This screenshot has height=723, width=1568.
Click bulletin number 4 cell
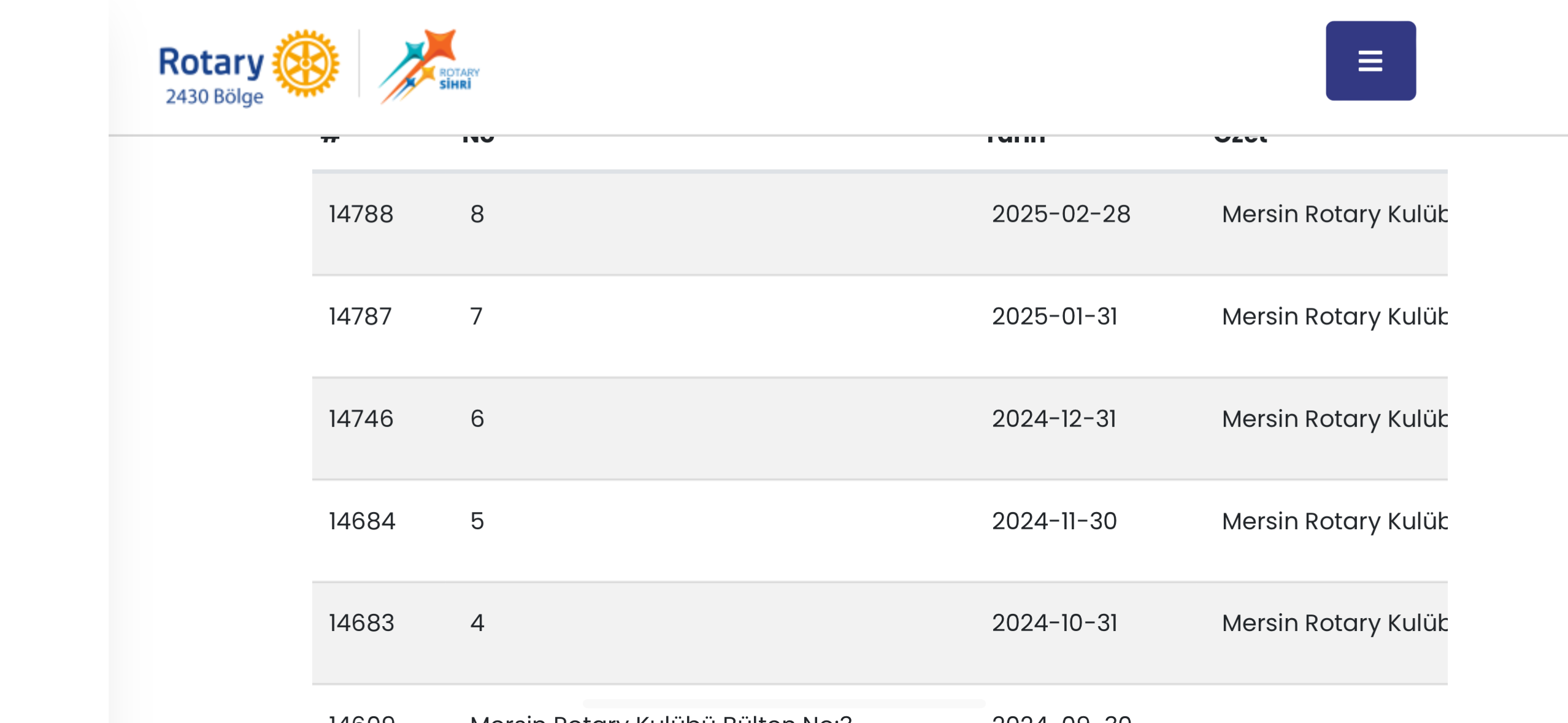click(x=477, y=623)
